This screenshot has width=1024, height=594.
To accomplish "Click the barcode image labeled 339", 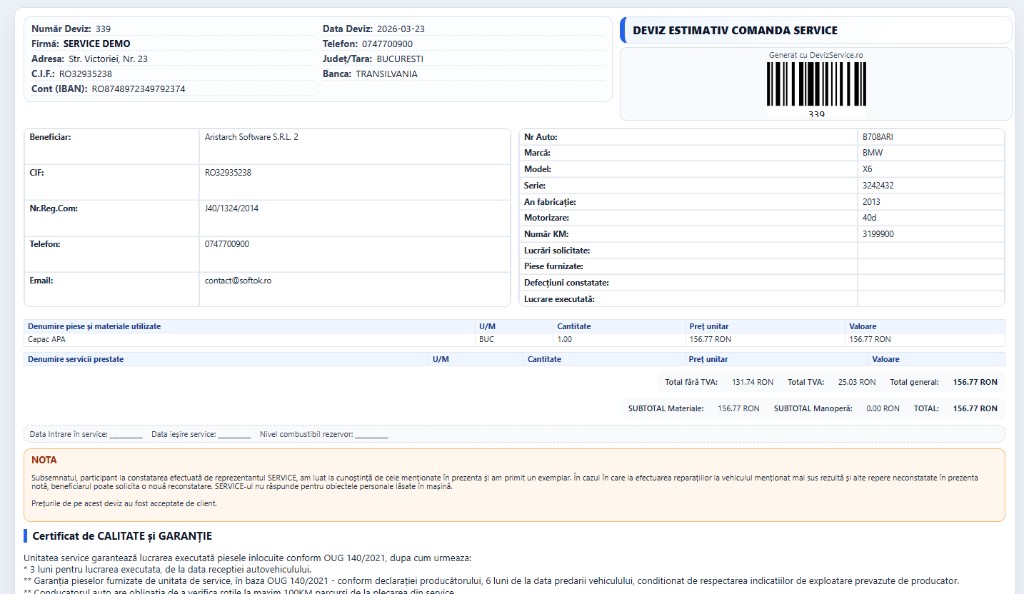I will (x=816, y=84).
